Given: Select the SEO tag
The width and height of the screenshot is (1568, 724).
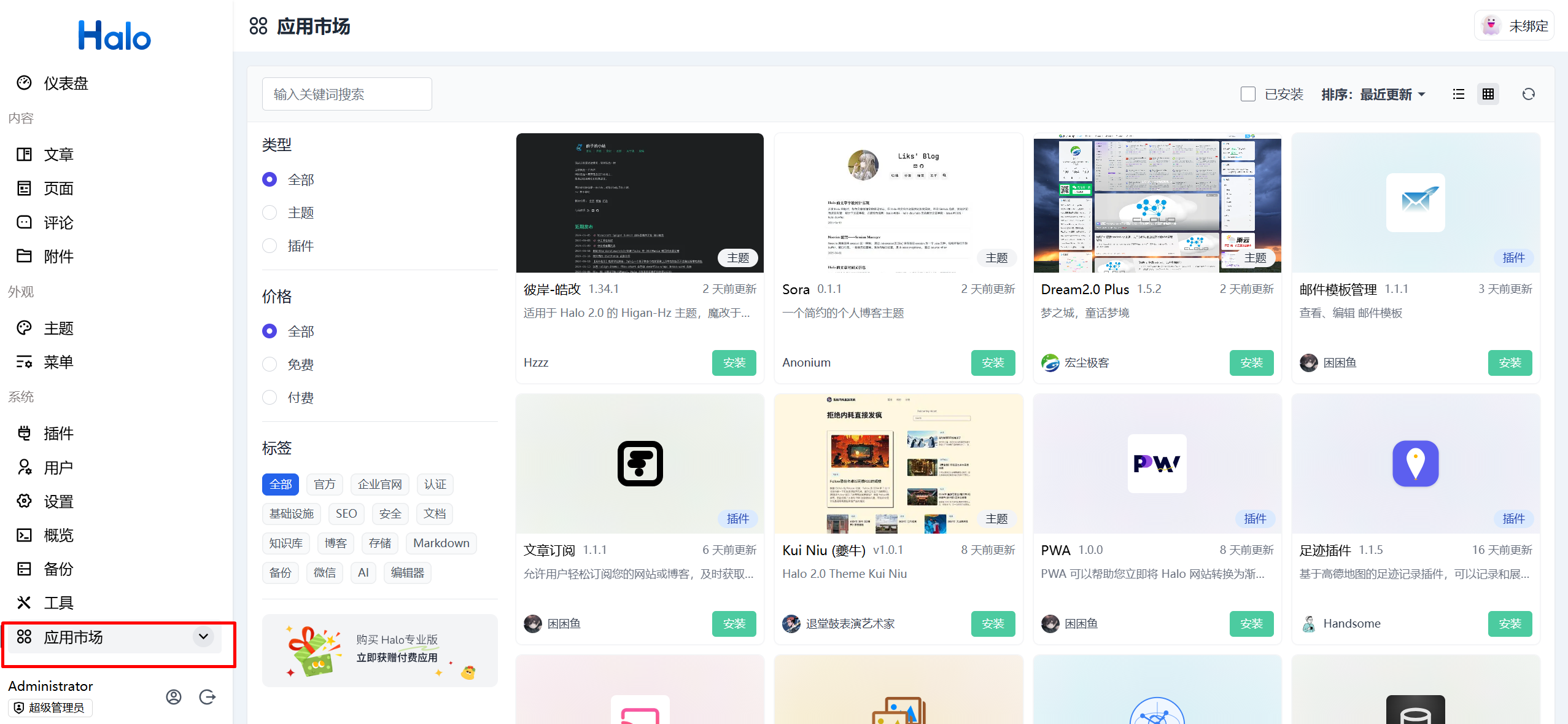Looking at the screenshot, I should [346, 513].
